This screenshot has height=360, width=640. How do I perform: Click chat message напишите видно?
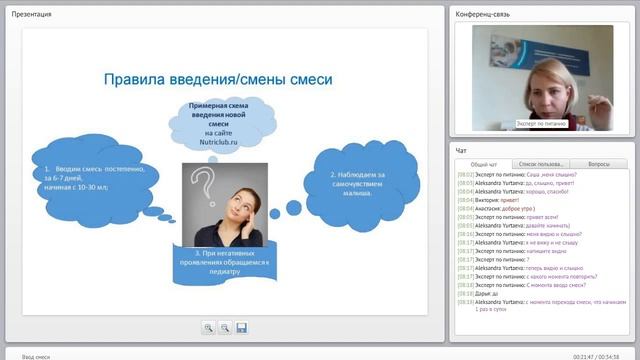pos(546,251)
